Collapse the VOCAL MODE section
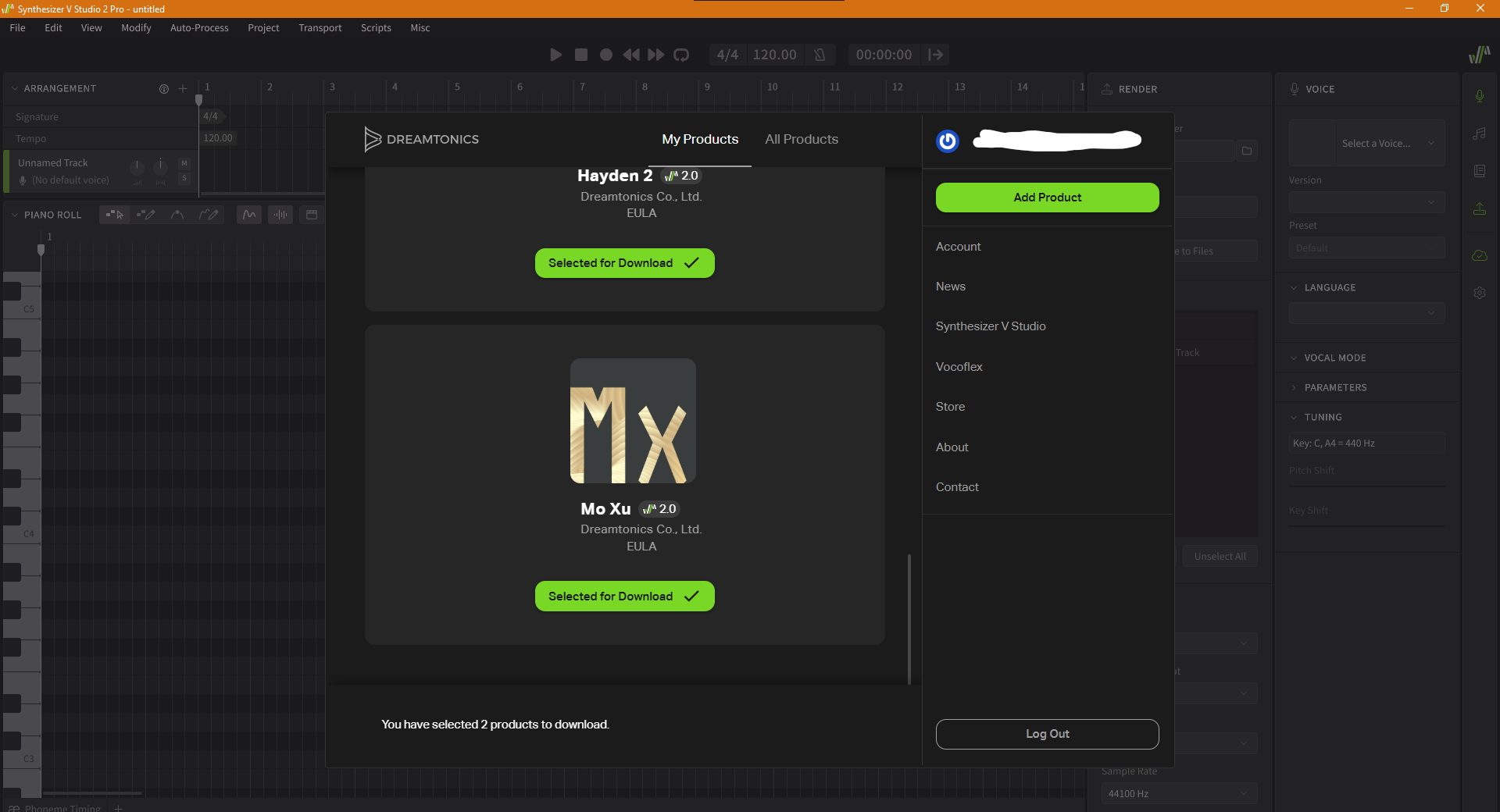Screen dimensions: 1500x812 (1294, 358)
